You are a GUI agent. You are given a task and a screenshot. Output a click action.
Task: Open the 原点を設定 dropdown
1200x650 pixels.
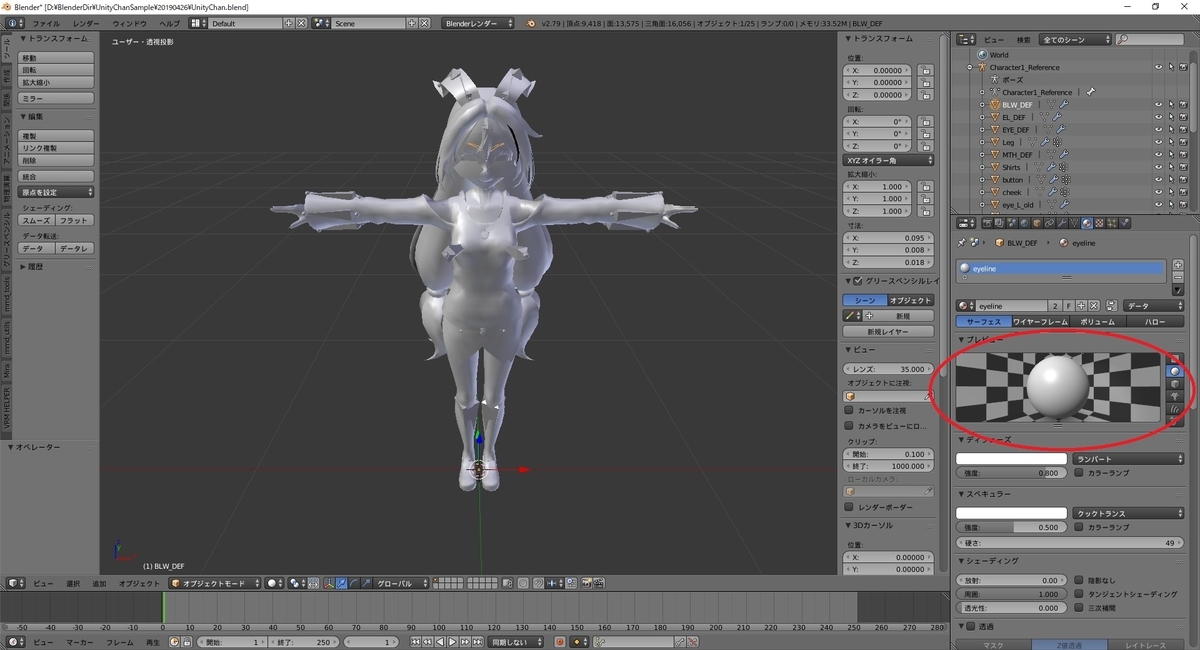point(57,192)
